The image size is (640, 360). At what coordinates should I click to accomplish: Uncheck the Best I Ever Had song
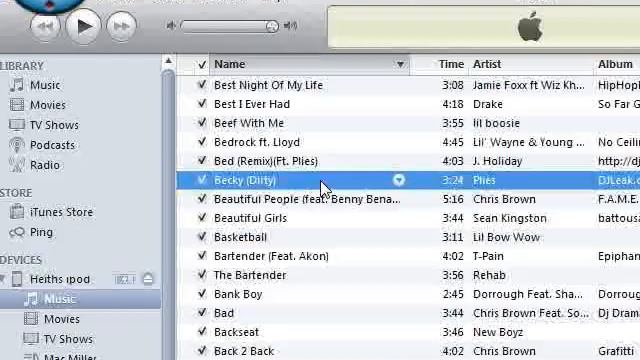[202, 104]
